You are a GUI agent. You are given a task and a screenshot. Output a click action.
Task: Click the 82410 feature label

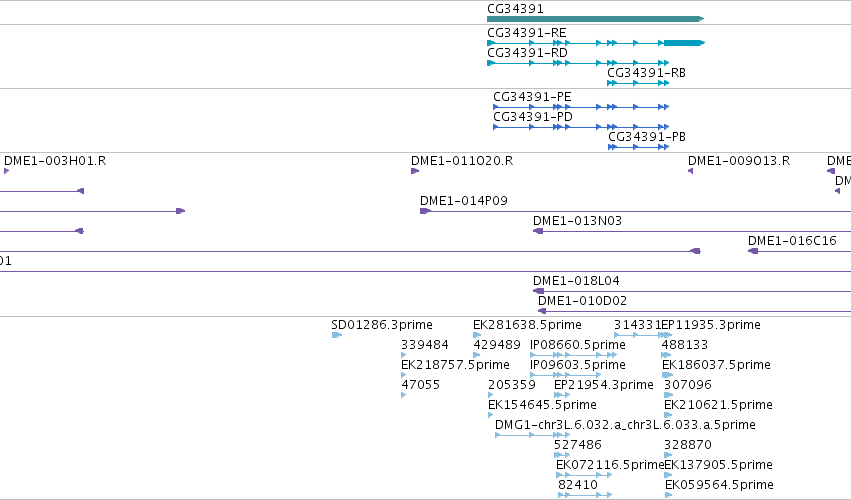tap(578, 485)
